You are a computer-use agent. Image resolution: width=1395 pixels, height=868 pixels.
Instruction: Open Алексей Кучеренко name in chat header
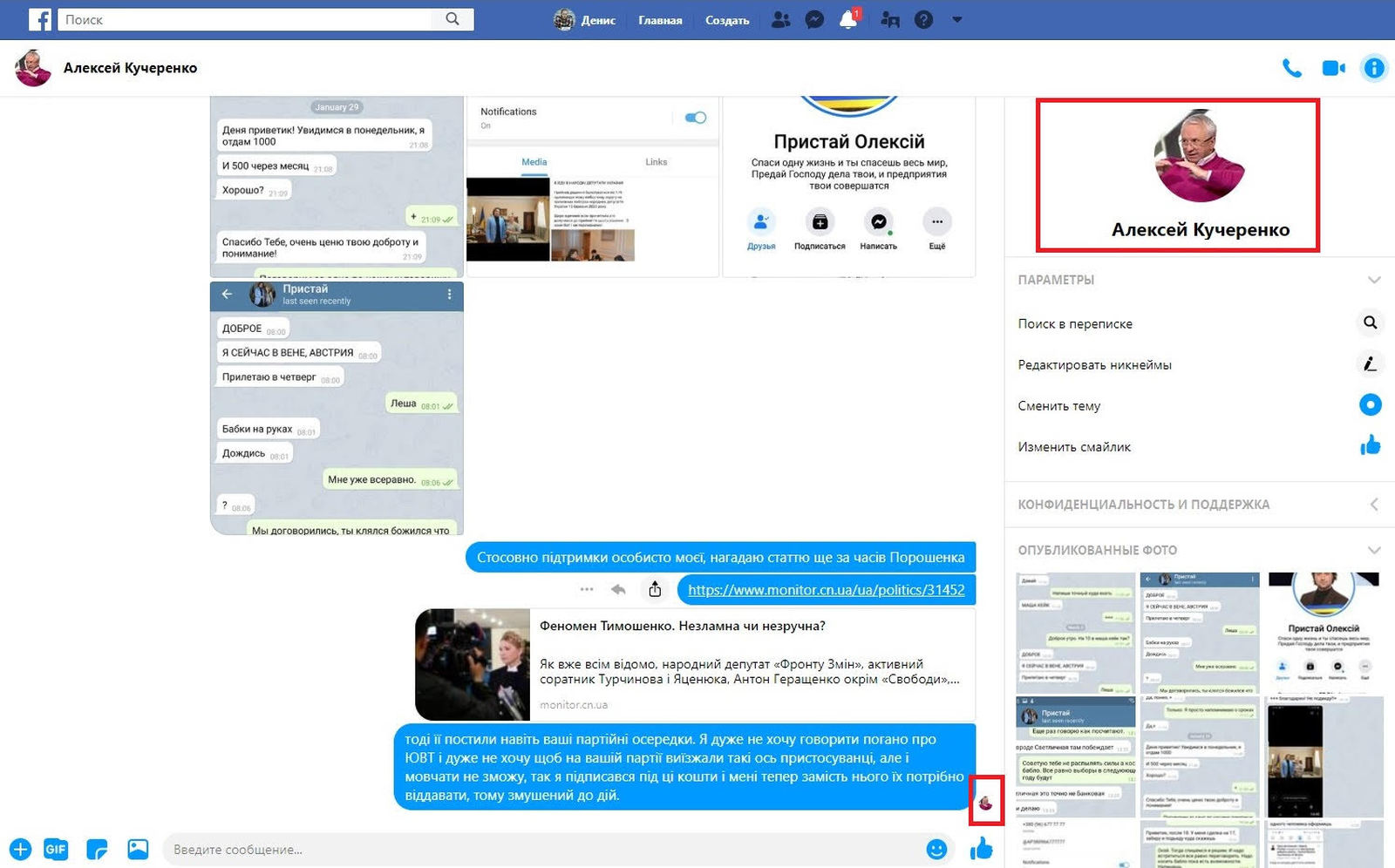[130, 68]
